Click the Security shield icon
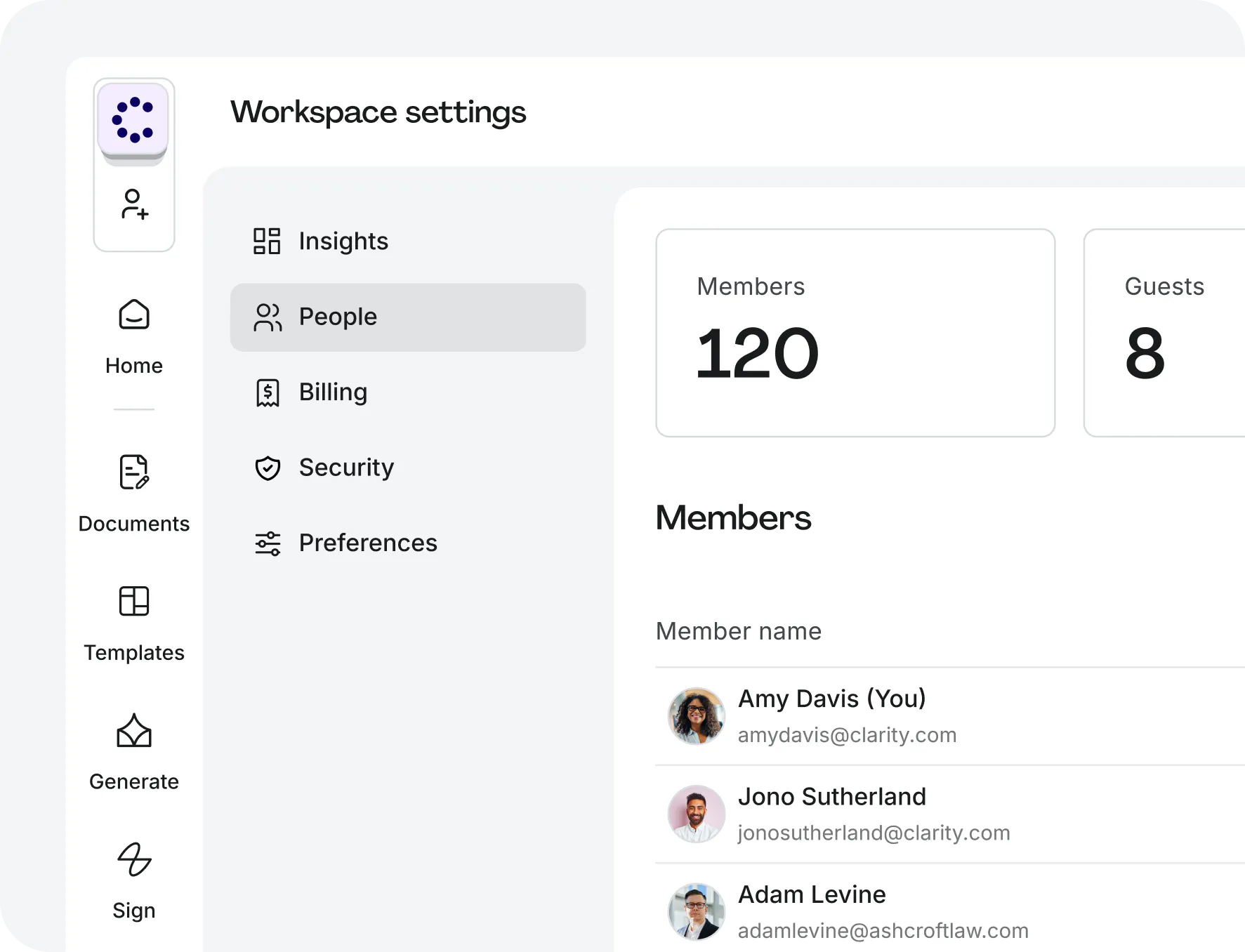 (268, 468)
